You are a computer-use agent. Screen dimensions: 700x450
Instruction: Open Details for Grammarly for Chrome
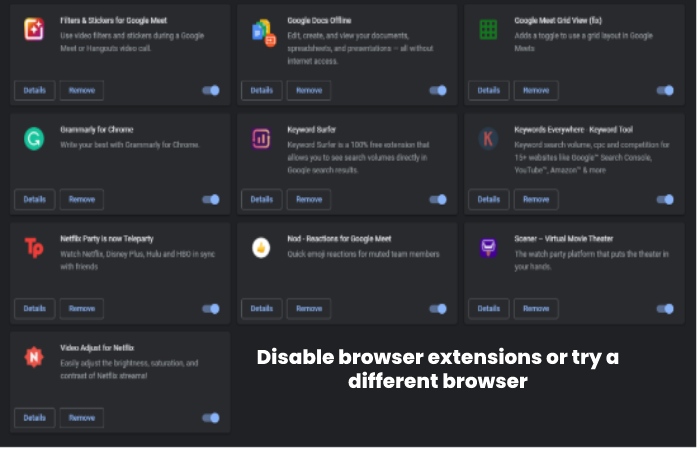click(x=35, y=200)
